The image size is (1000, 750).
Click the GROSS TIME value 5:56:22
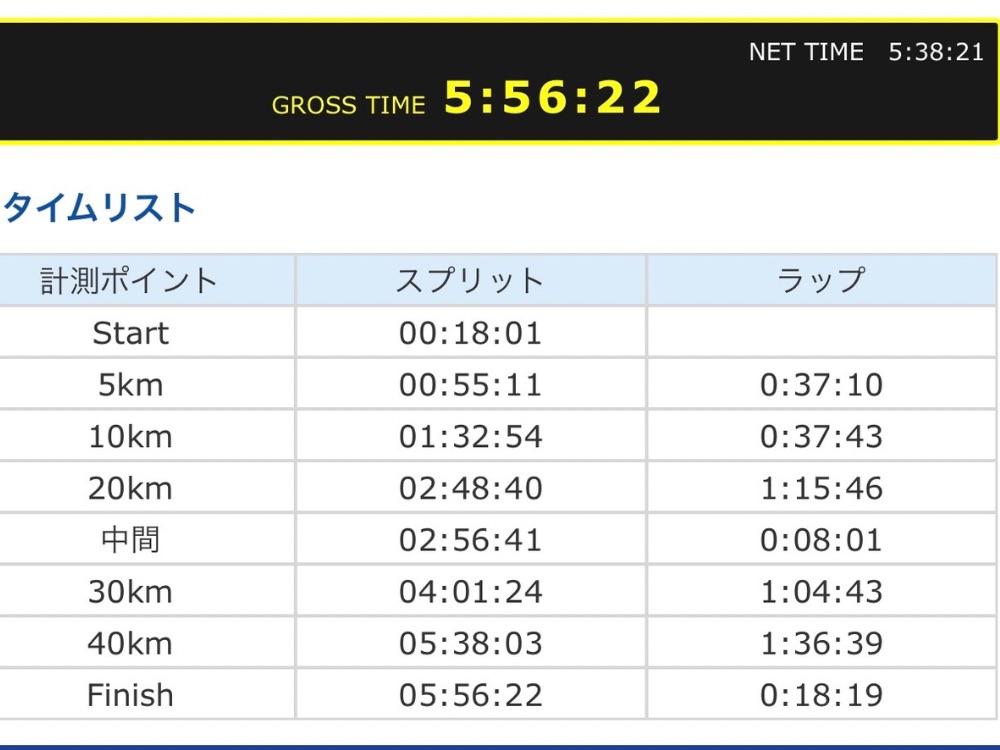[x=552, y=98]
